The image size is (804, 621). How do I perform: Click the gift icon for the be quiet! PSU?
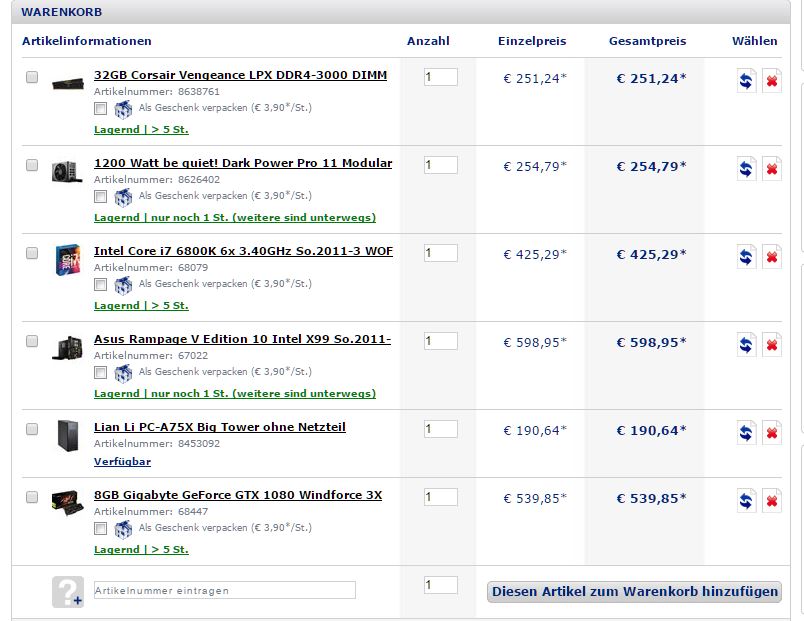[123, 197]
